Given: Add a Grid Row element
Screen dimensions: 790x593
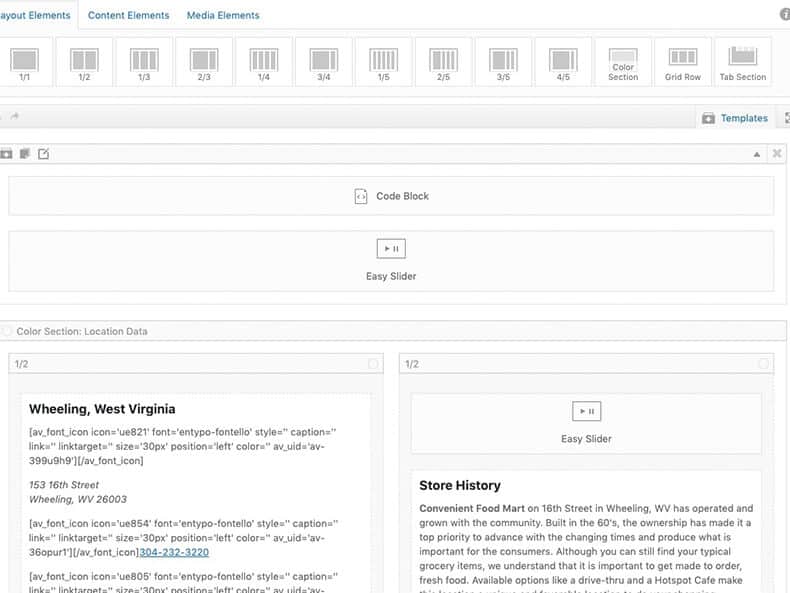Looking at the screenshot, I should pos(683,62).
